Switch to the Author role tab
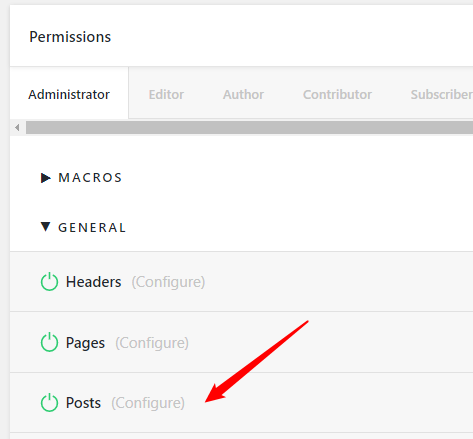Viewport: 473px width, 439px height. [x=243, y=94]
